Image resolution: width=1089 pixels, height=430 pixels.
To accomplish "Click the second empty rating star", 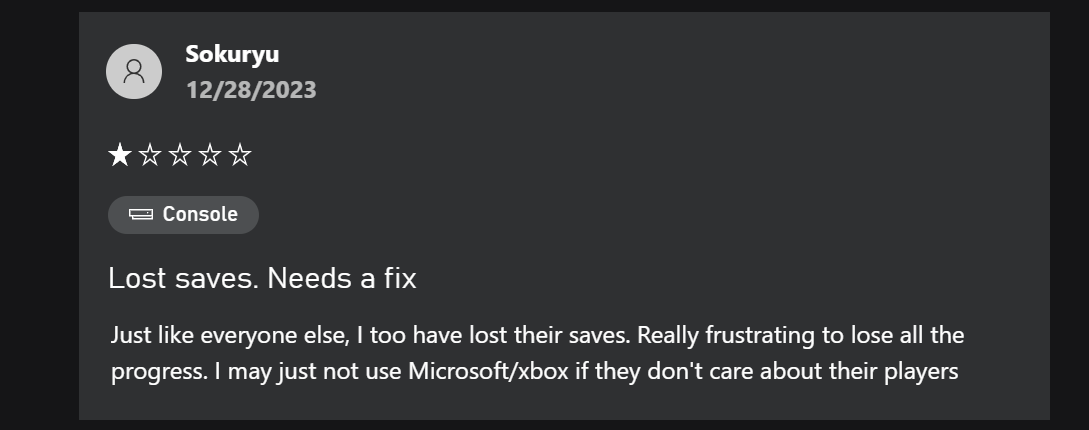I will pos(150,155).
